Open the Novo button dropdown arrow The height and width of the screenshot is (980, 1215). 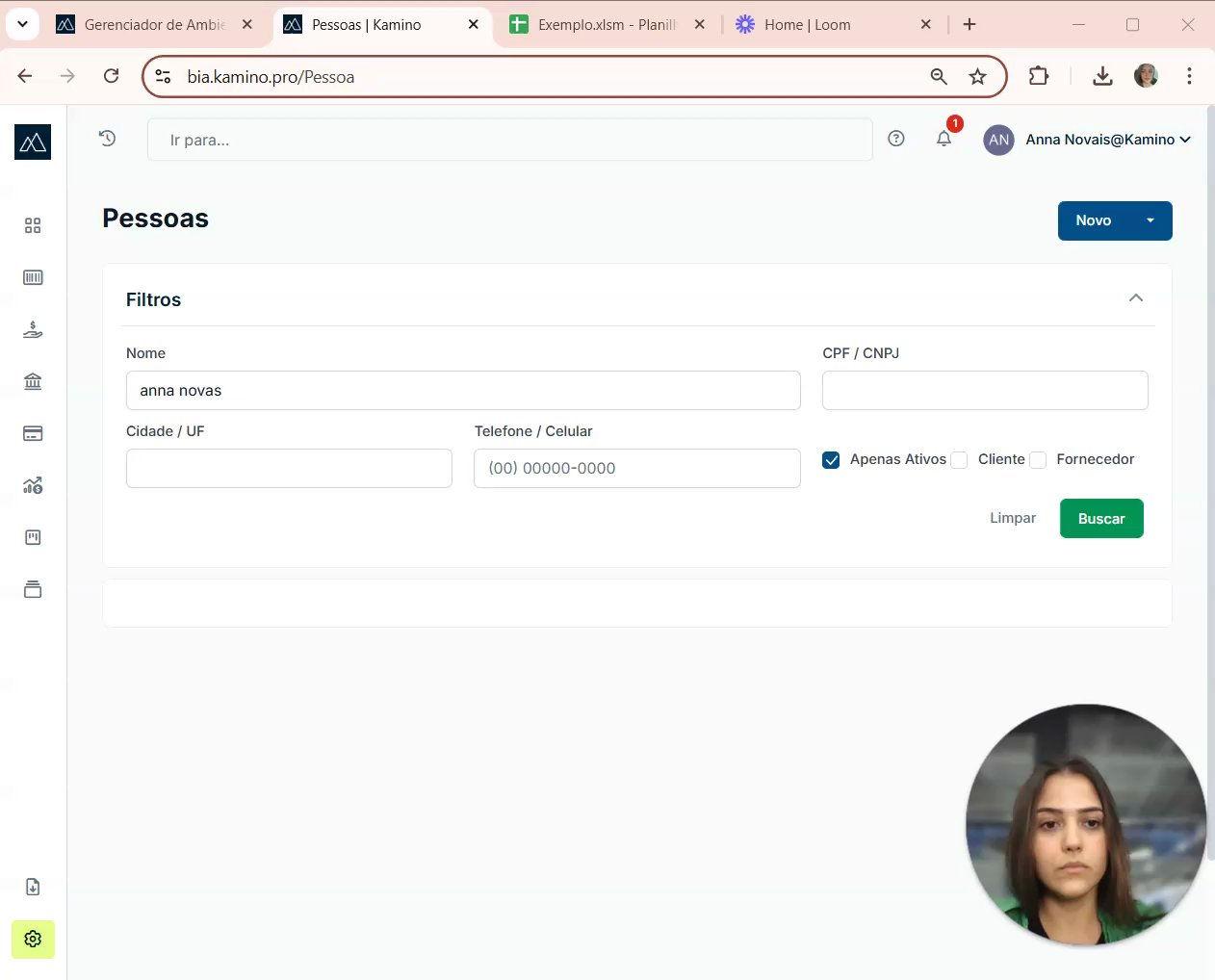(x=1150, y=220)
